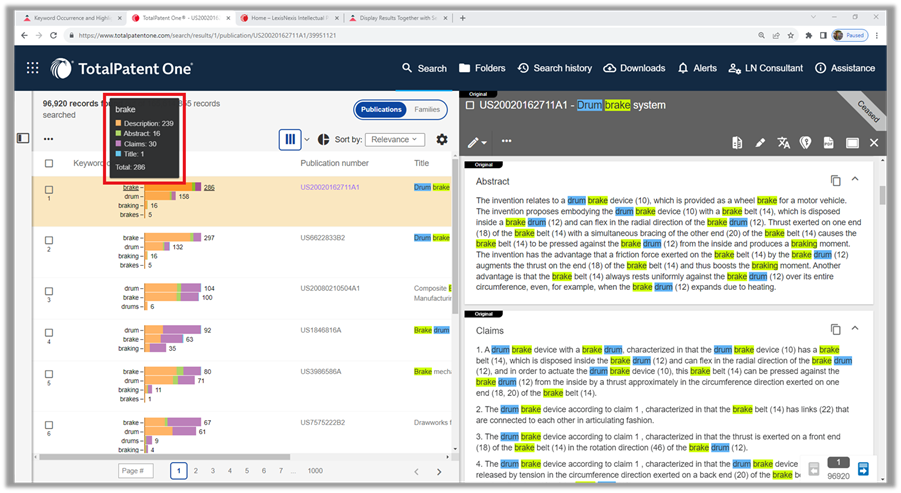This screenshot has width=901, height=493.
Task: Select the marker edit icon
Action: tap(760, 142)
